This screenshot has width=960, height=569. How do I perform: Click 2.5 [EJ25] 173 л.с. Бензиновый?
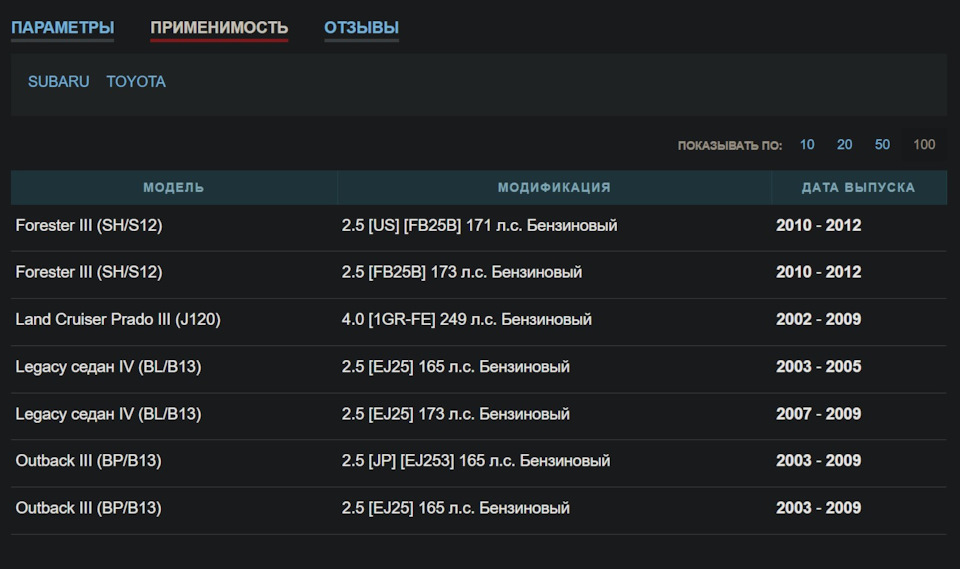coord(456,414)
